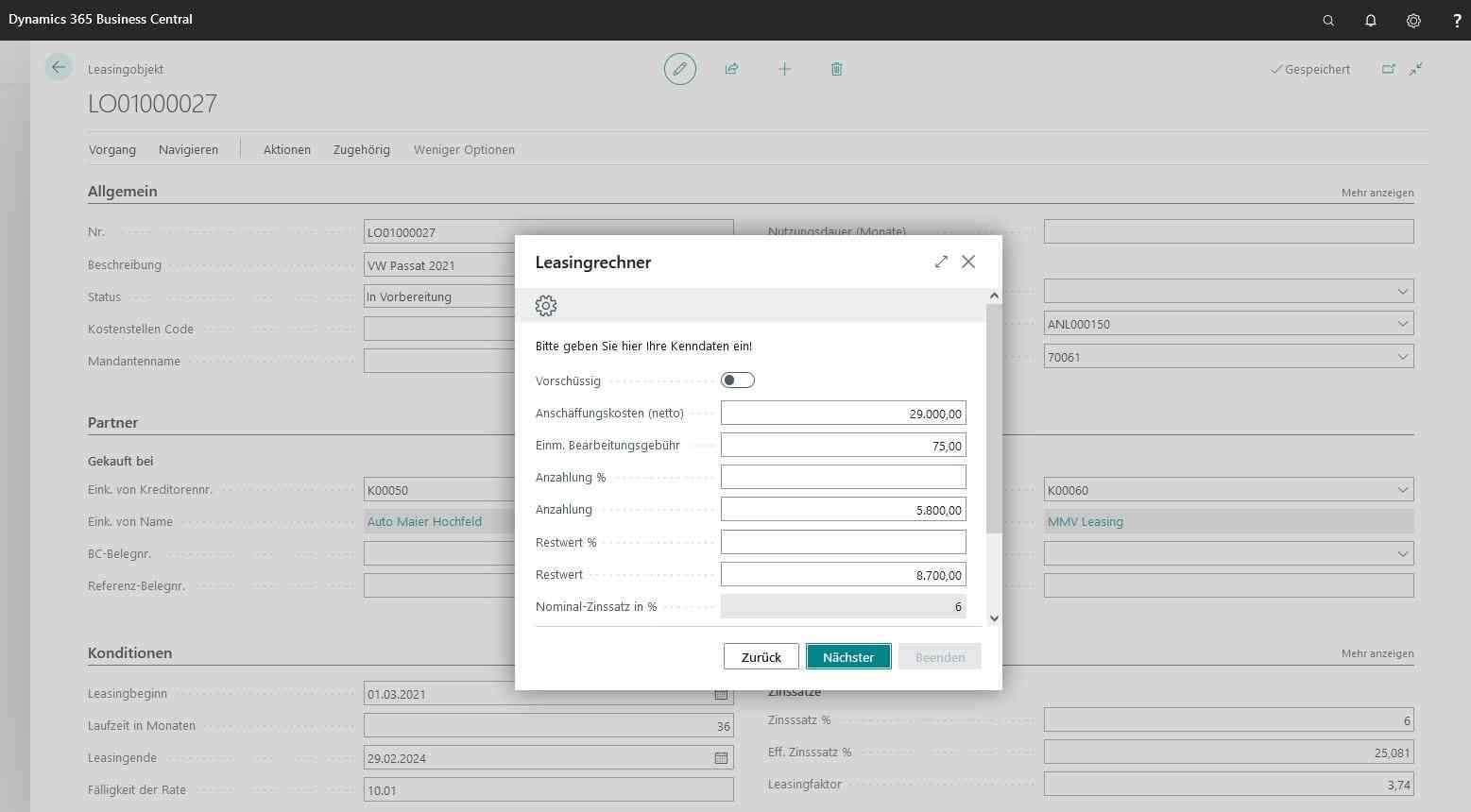The height and width of the screenshot is (812, 1471).
Task: Open the Navigieren menu
Action: coord(188,149)
